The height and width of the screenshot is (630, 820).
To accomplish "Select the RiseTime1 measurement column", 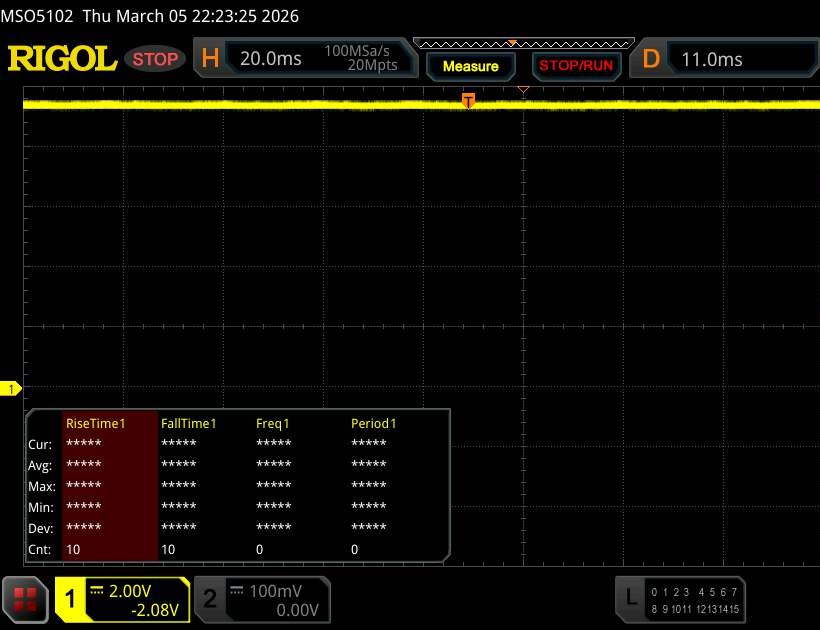I will 96,423.
